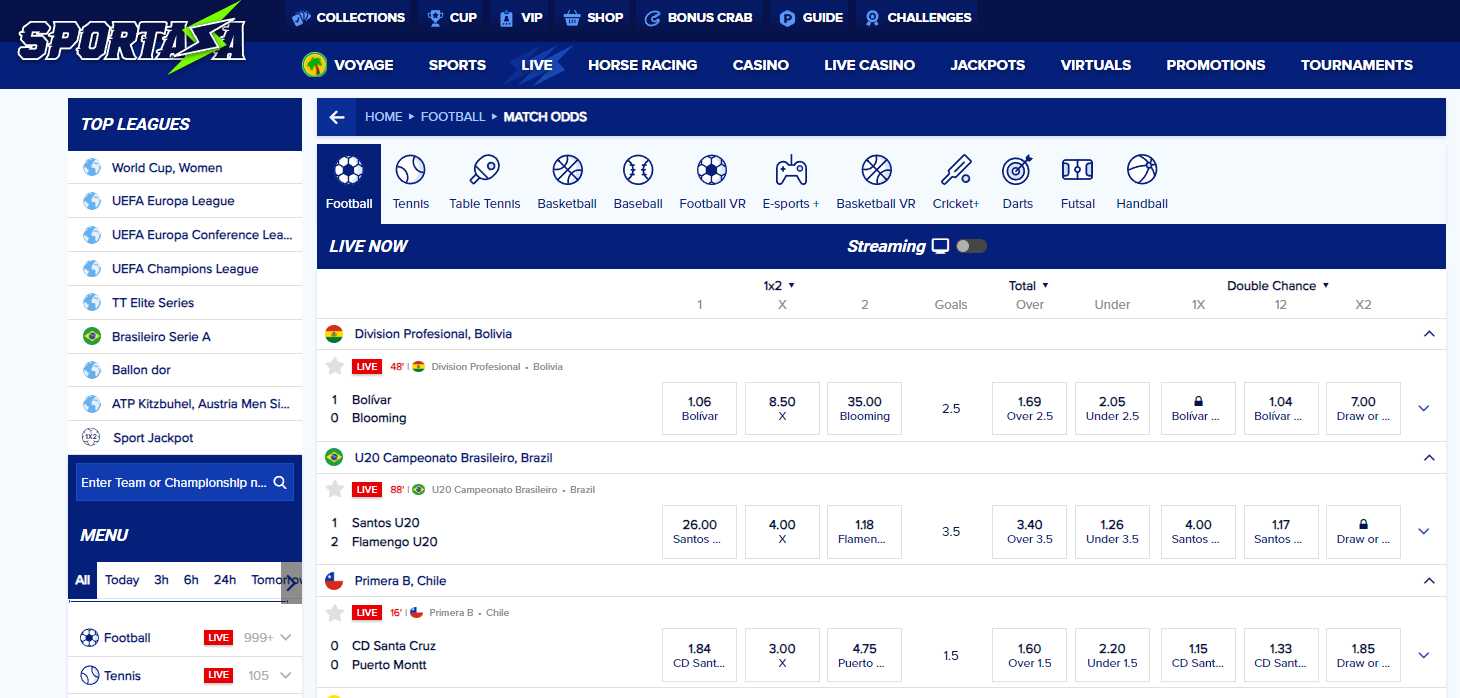
Task: Expand extra markets for Bolívar match
Action: pos(1423,408)
